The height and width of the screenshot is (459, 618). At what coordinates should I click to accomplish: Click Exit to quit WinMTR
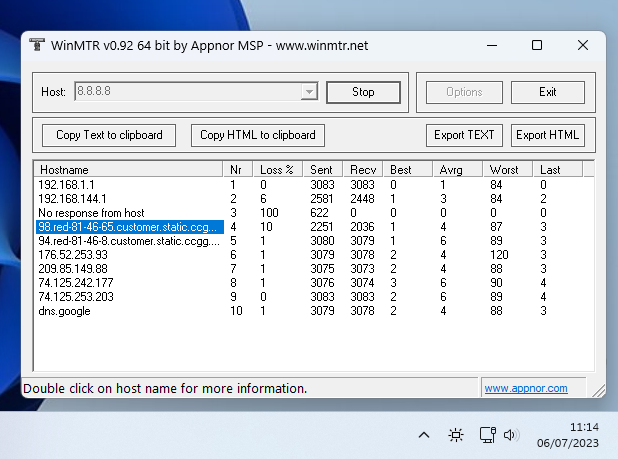[547, 92]
